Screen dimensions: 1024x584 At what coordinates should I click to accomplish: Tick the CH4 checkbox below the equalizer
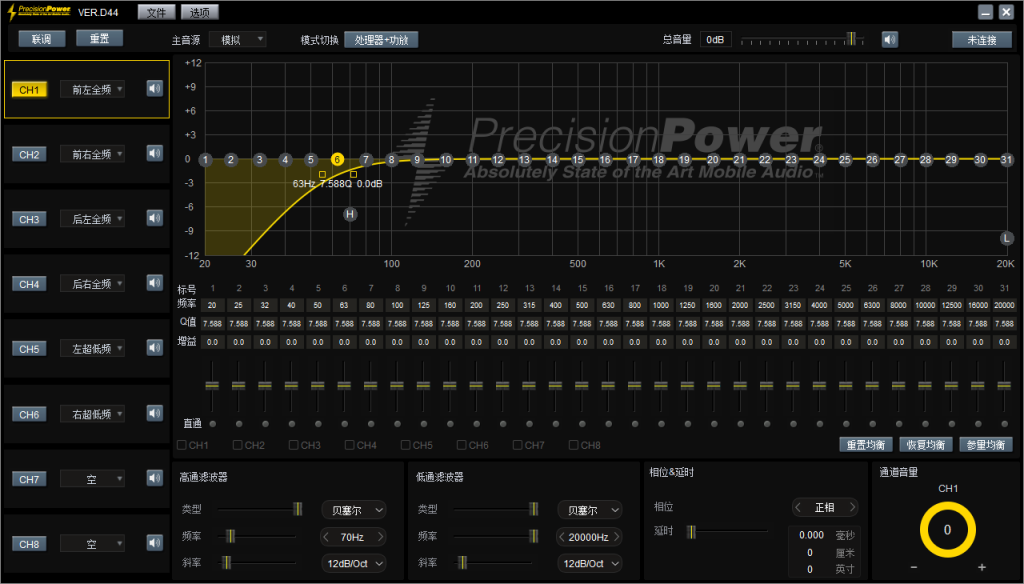[x=350, y=445]
